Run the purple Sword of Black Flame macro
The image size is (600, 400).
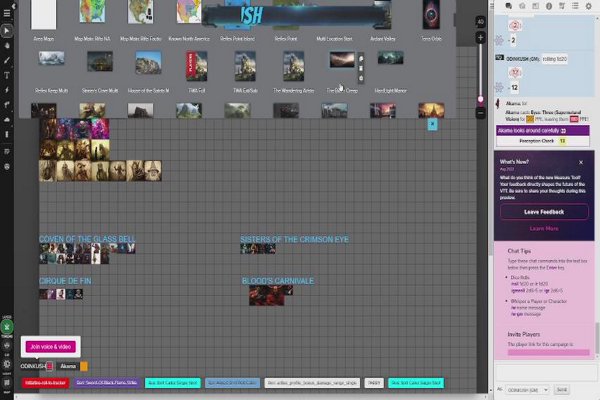(107, 383)
